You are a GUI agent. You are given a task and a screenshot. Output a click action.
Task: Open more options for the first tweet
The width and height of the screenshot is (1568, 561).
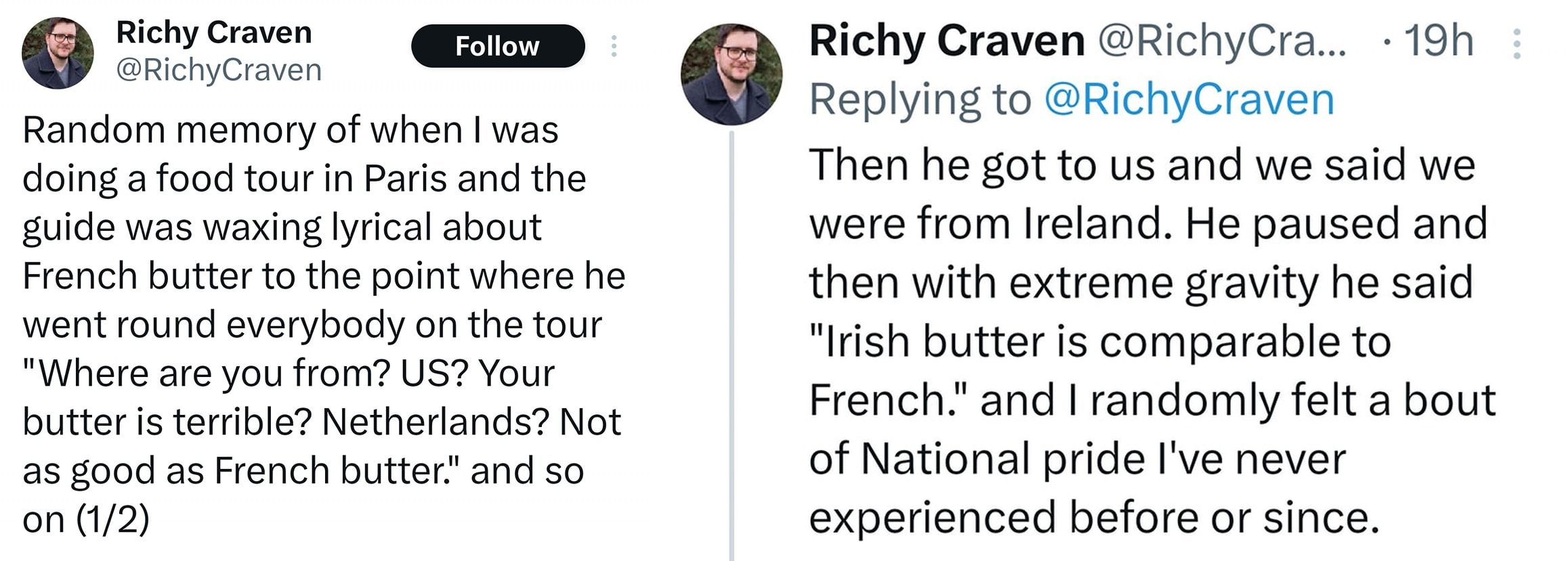(614, 46)
